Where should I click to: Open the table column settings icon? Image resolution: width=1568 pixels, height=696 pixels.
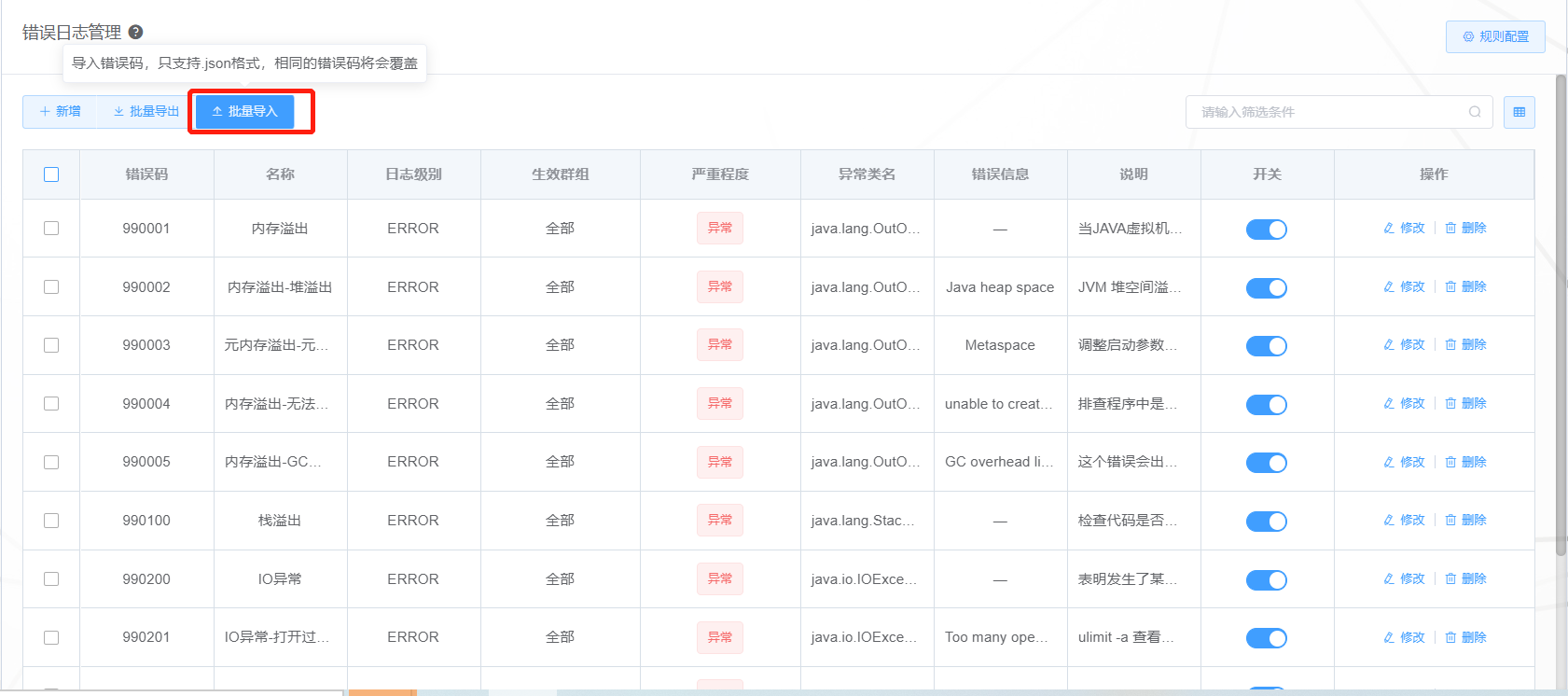[x=1519, y=112]
